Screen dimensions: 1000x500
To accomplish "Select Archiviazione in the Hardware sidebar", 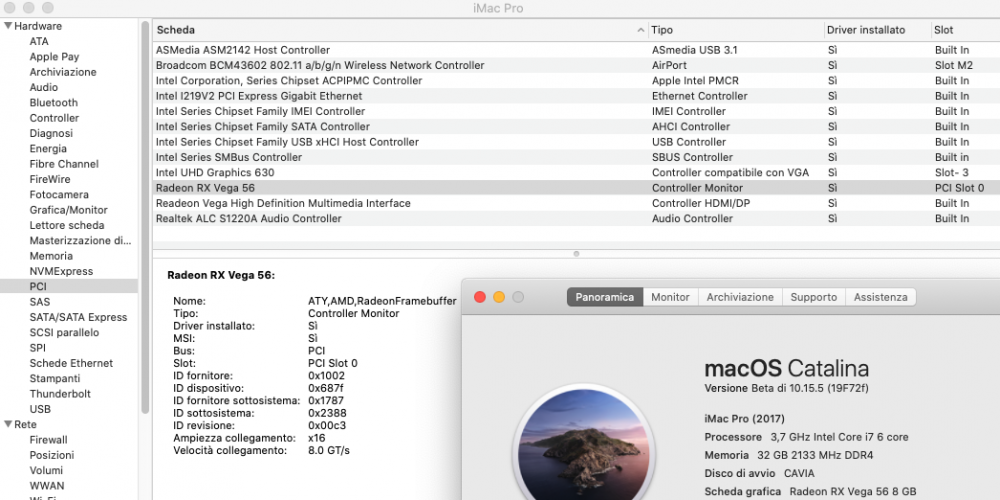I will tap(63, 72).
